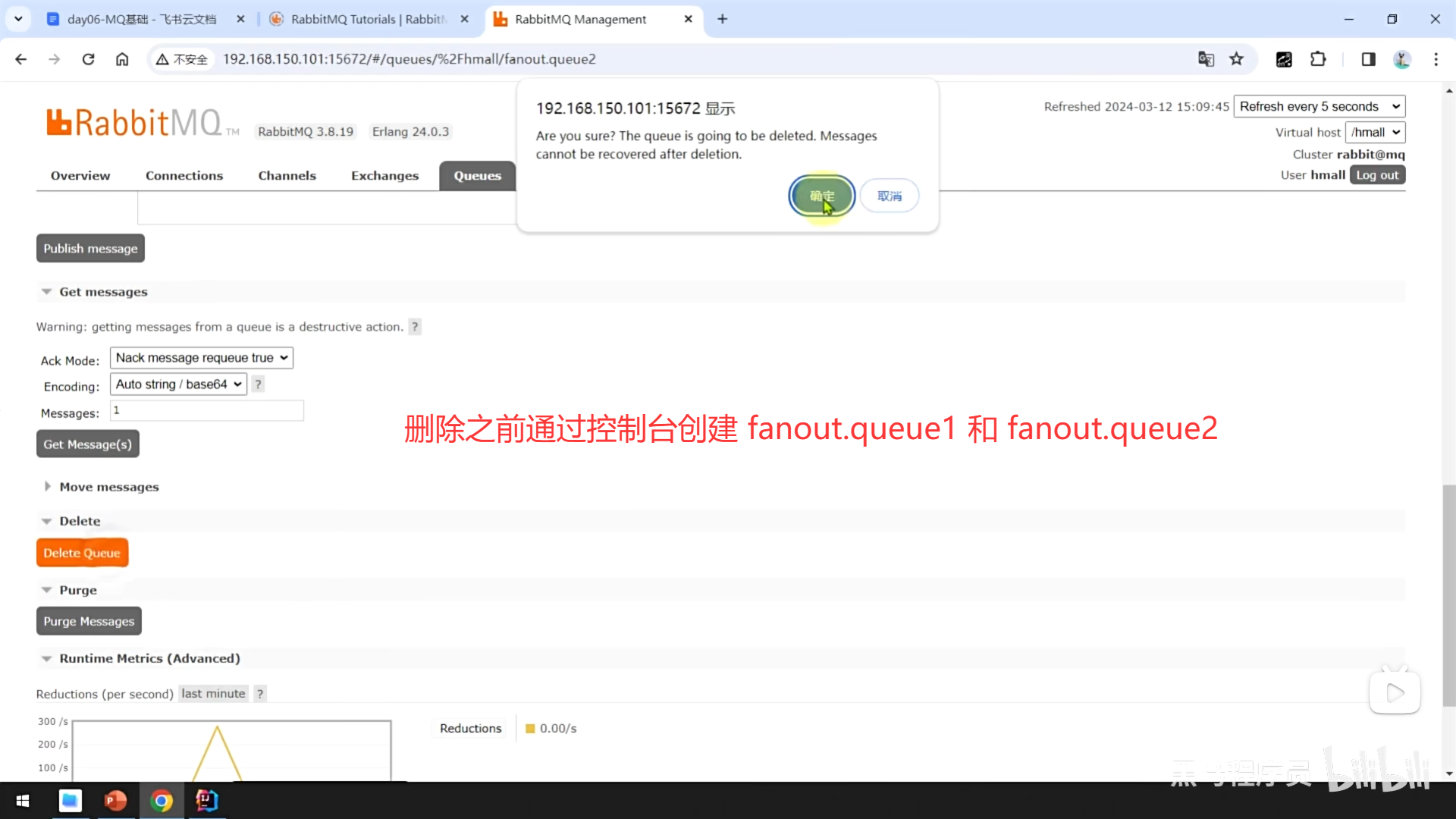The image size is (1456, 819).
Task: Open the browser extensions puzzle icon
Action: 1318,59
